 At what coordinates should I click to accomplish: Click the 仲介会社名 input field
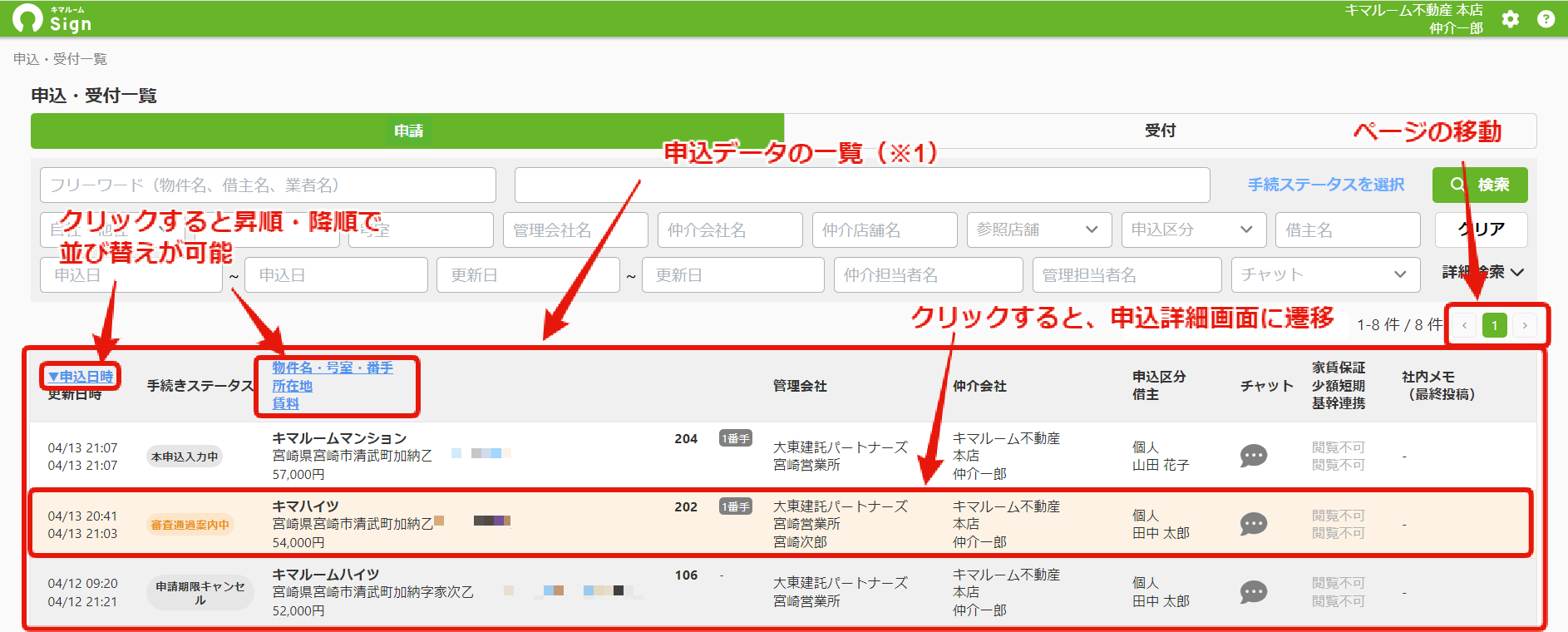coord(730,230)
